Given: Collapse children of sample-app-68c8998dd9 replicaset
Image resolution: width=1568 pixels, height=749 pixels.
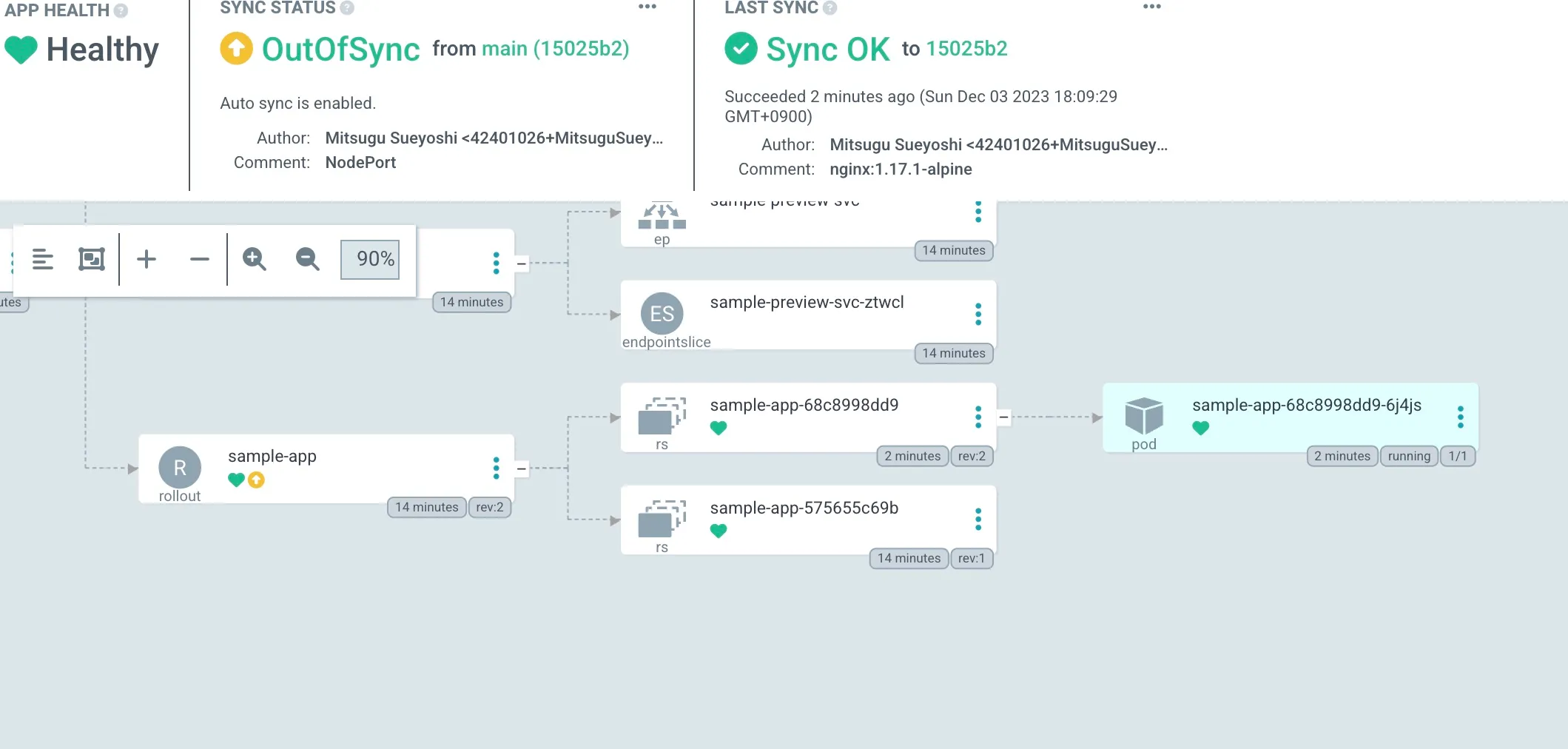Looking at the screenshot, I should [1003, 417].
